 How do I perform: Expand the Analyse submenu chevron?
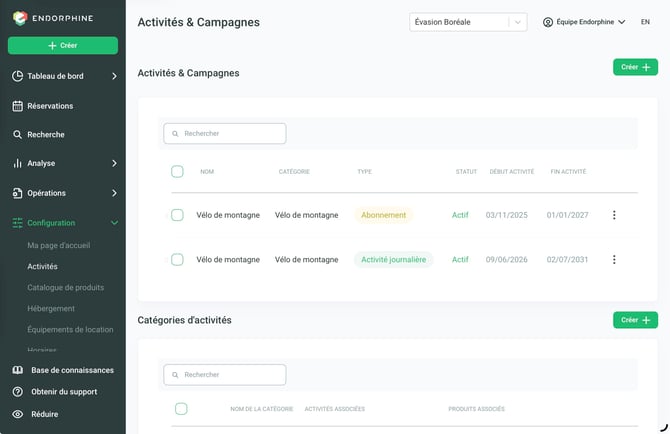[114, 163]
